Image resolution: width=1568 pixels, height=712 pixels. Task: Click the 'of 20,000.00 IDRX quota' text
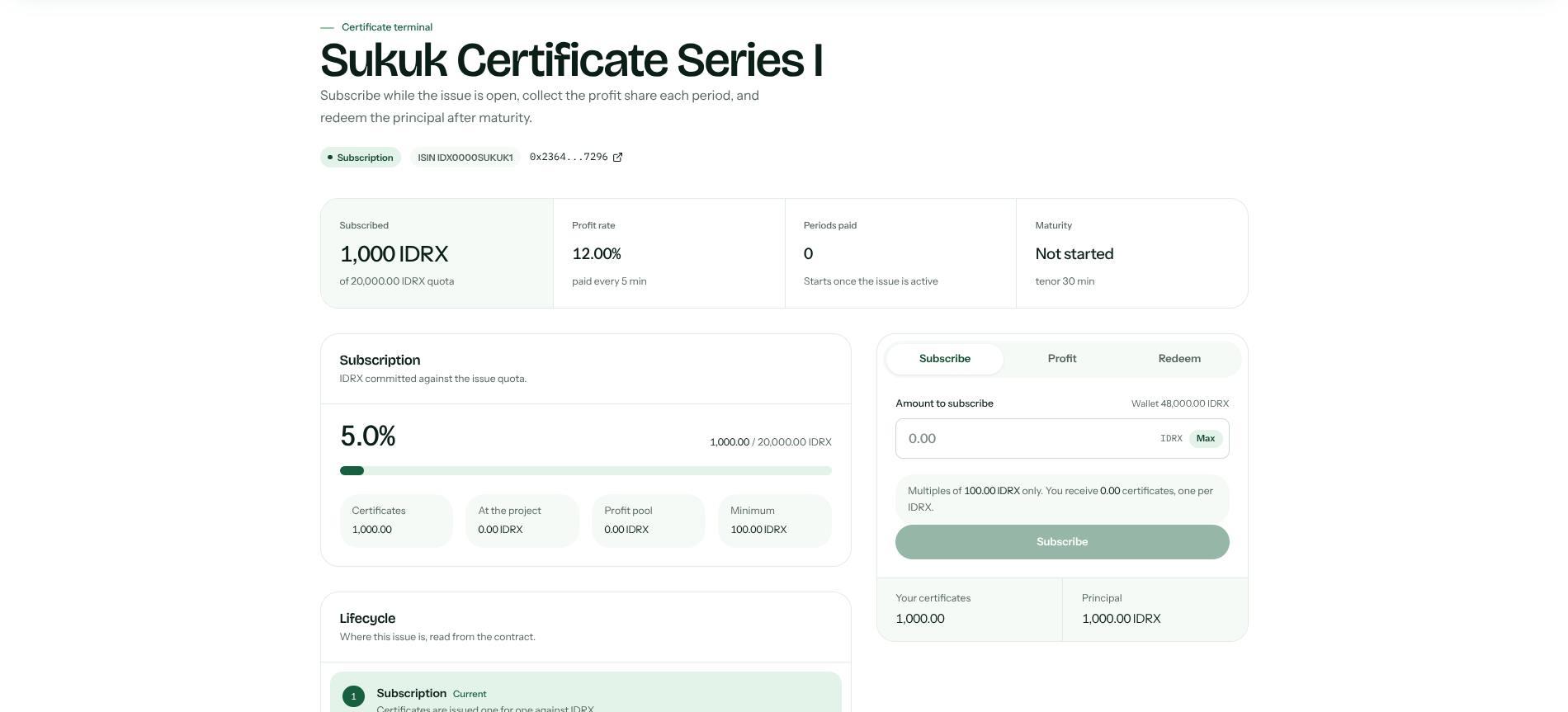click(x=397, y=281)
